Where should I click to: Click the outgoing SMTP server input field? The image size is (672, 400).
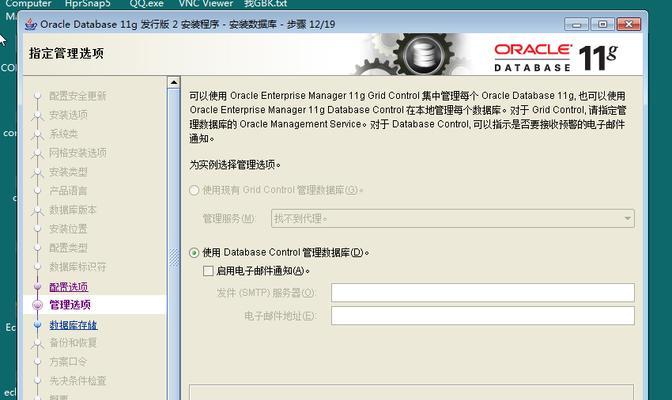pyautogui.click(x=483, y=293)
